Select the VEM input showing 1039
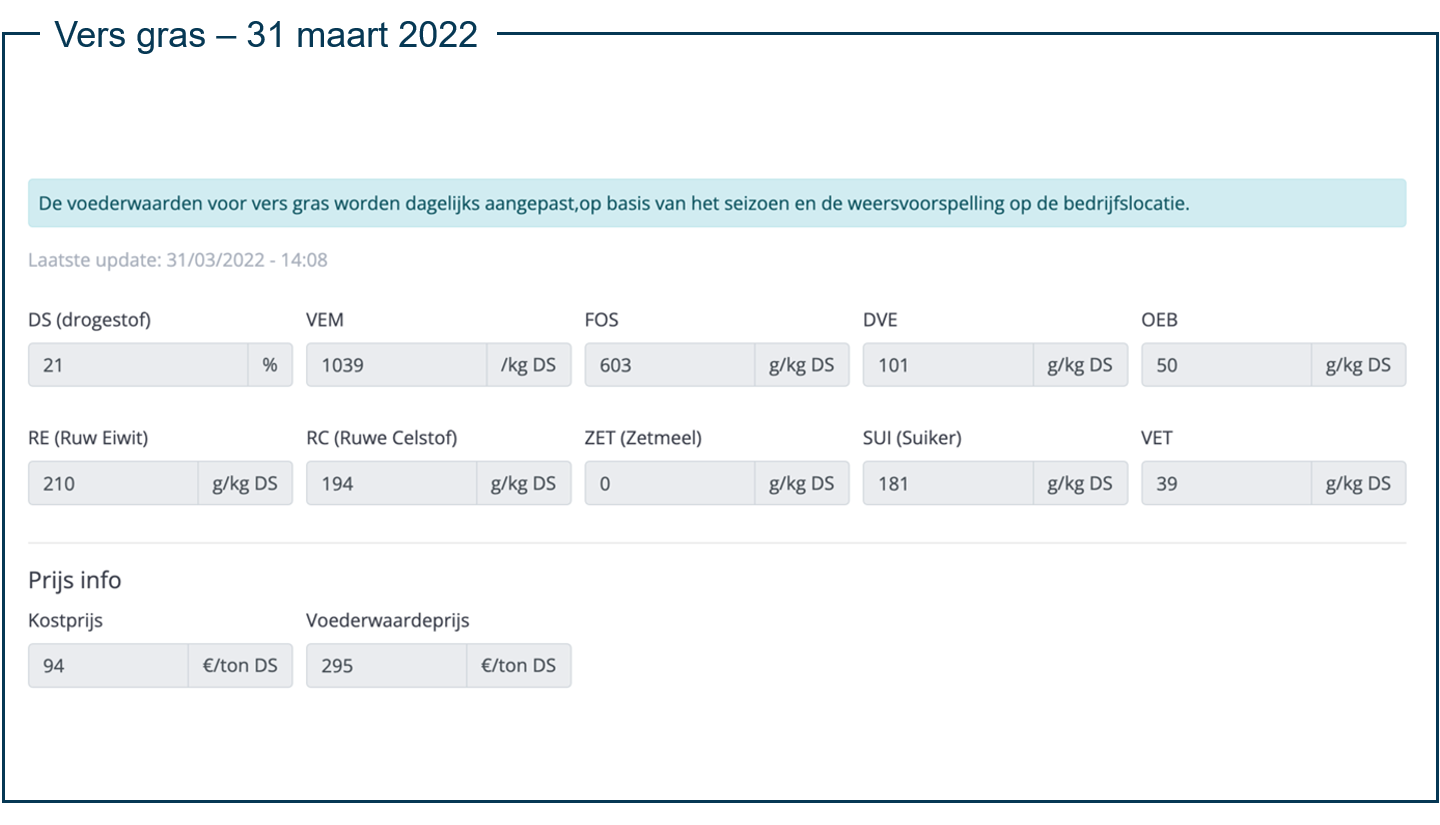The image size is (1440, 825). pos(396,365)
